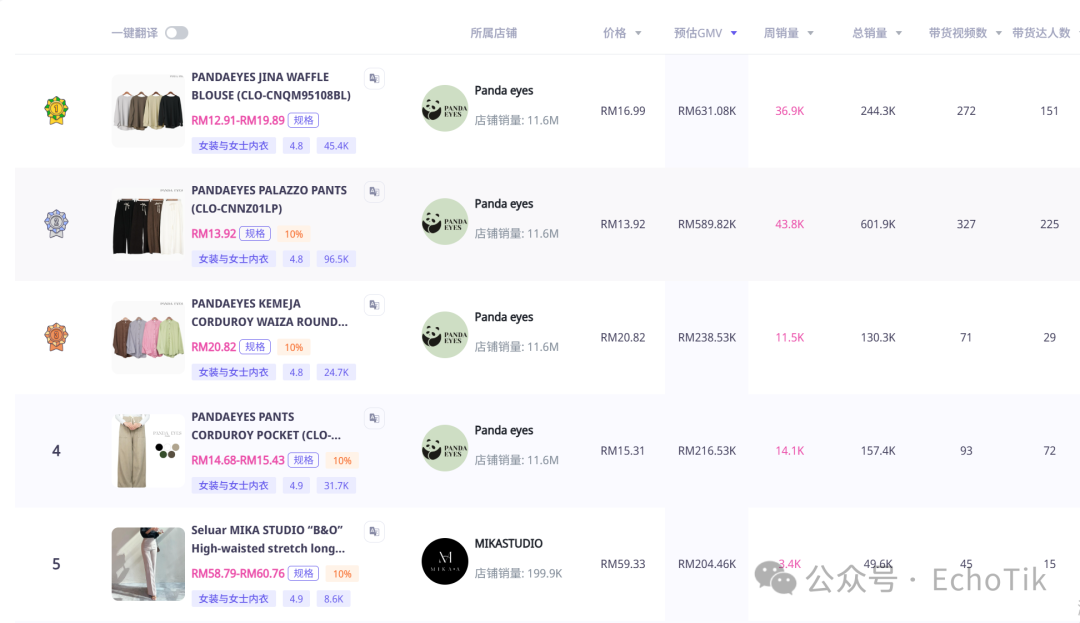Click 规格 button on PALAZZO PANTS
The width and height of the screenshot is (1080, 623).
(x=256, y=234)
